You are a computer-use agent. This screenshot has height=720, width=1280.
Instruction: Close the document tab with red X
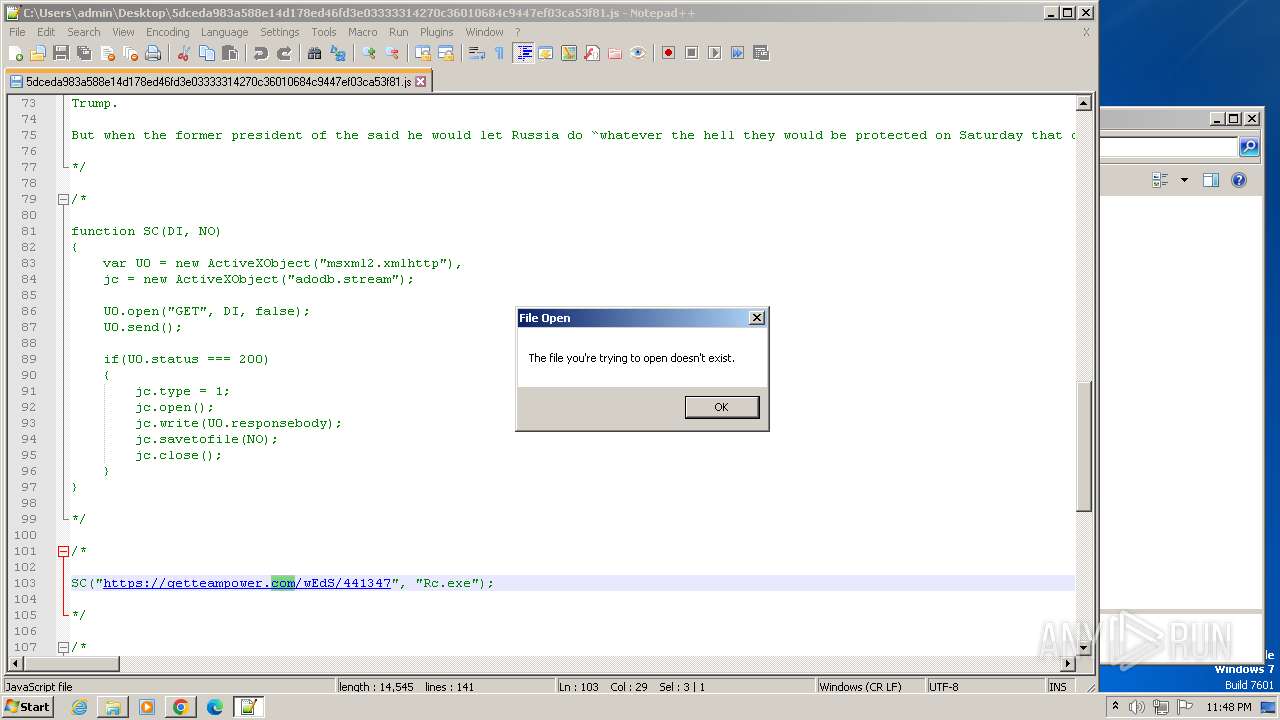click(420, 82)
